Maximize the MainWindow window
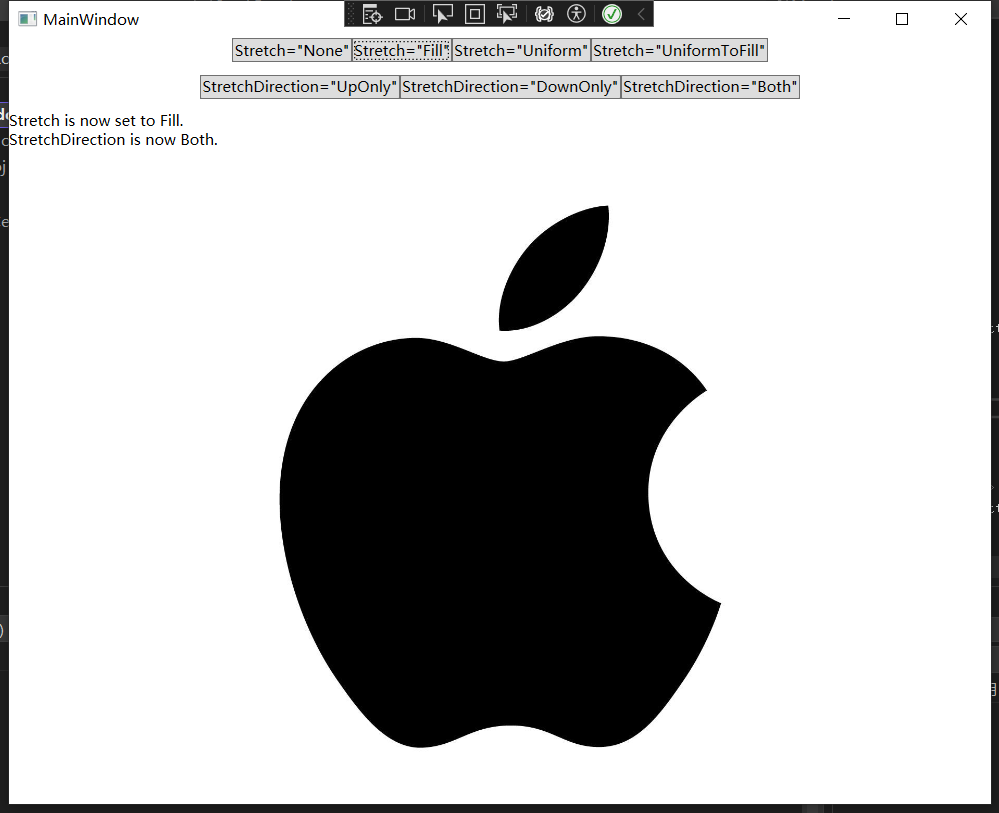This screenshot has height=813, width=999. click(x=902, y=19)
